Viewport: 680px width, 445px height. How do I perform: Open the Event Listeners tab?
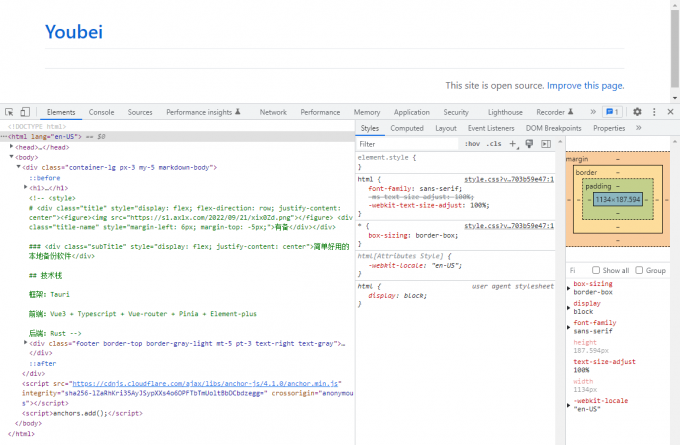491,128
